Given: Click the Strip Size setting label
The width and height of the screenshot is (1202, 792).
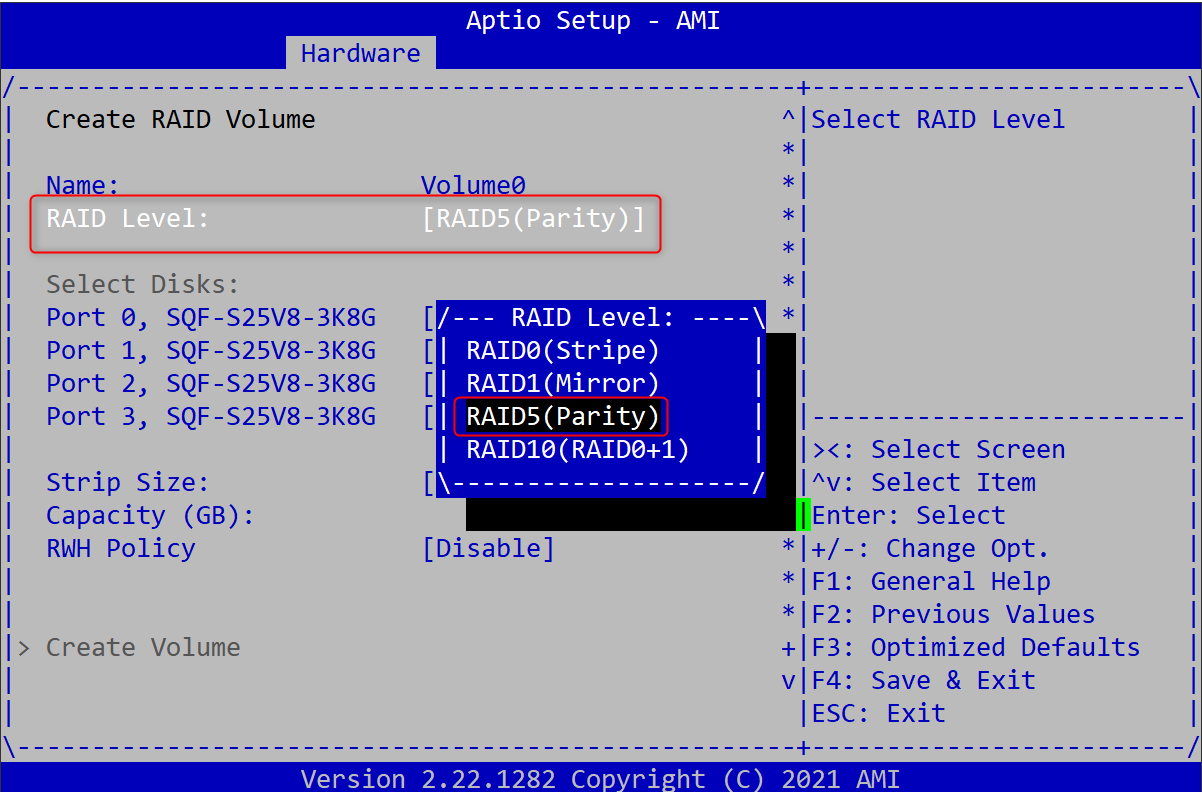Looking at the screenshot, I should click(x=127, y=483).
